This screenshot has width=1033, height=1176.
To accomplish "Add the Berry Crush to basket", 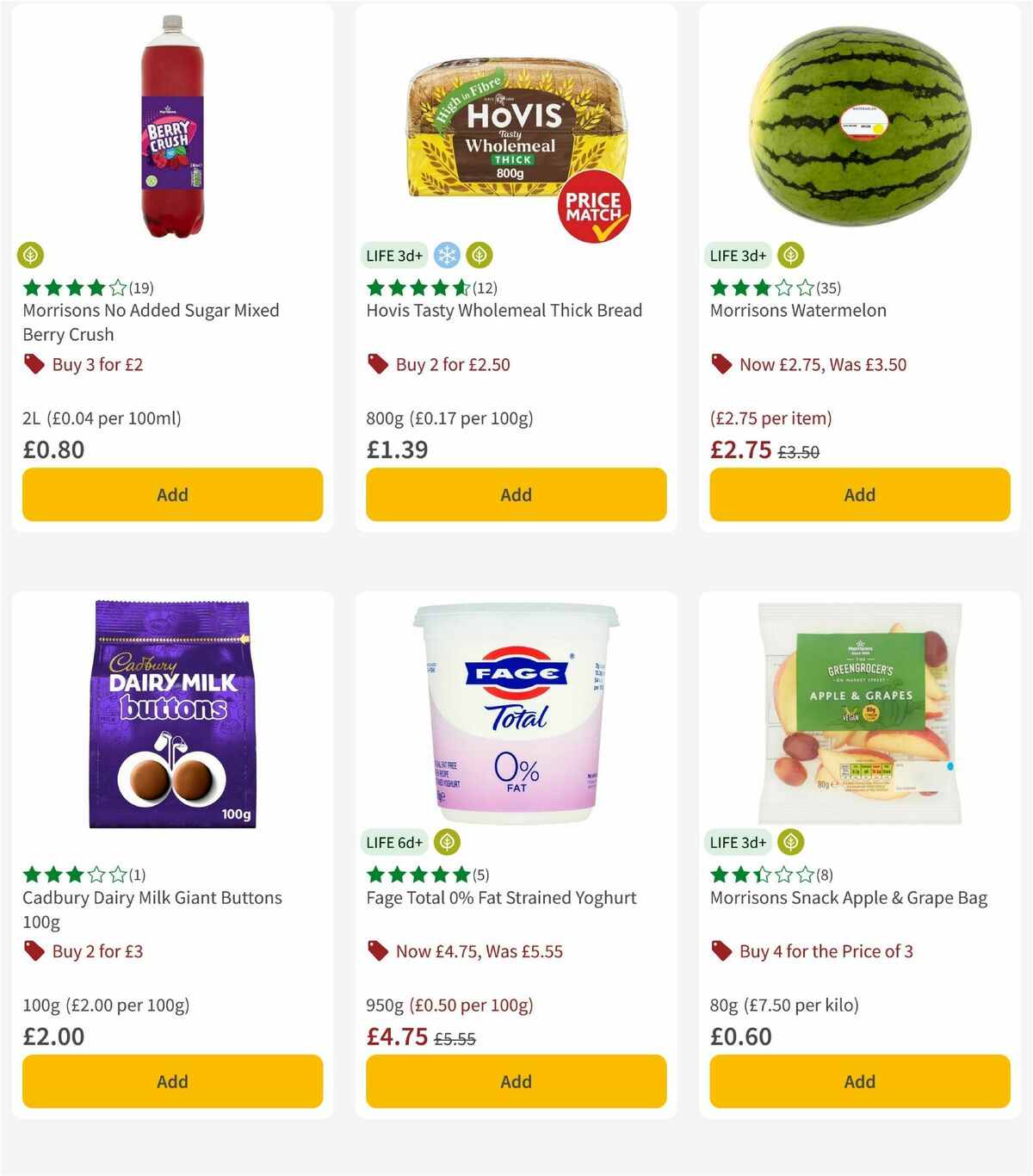I will pos(171,494).
